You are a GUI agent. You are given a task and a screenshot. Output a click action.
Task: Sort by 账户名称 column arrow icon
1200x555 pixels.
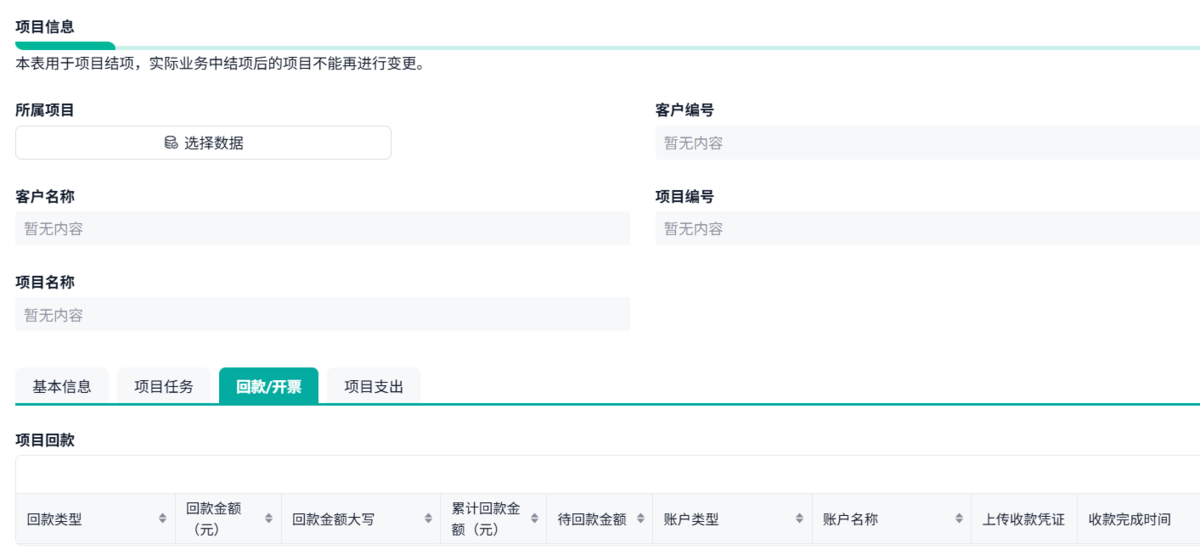click(x=958, y=519)
